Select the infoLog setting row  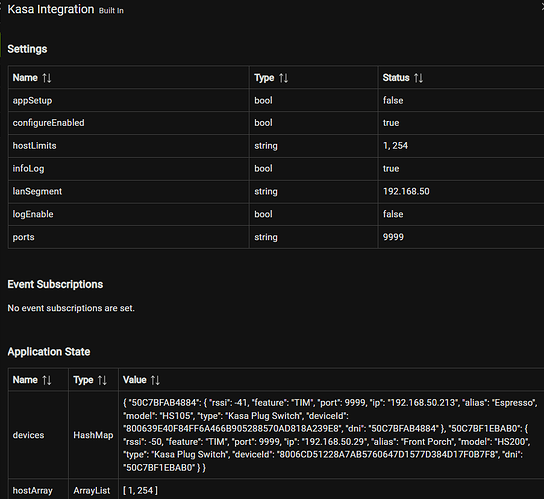[x=276, y=168]
